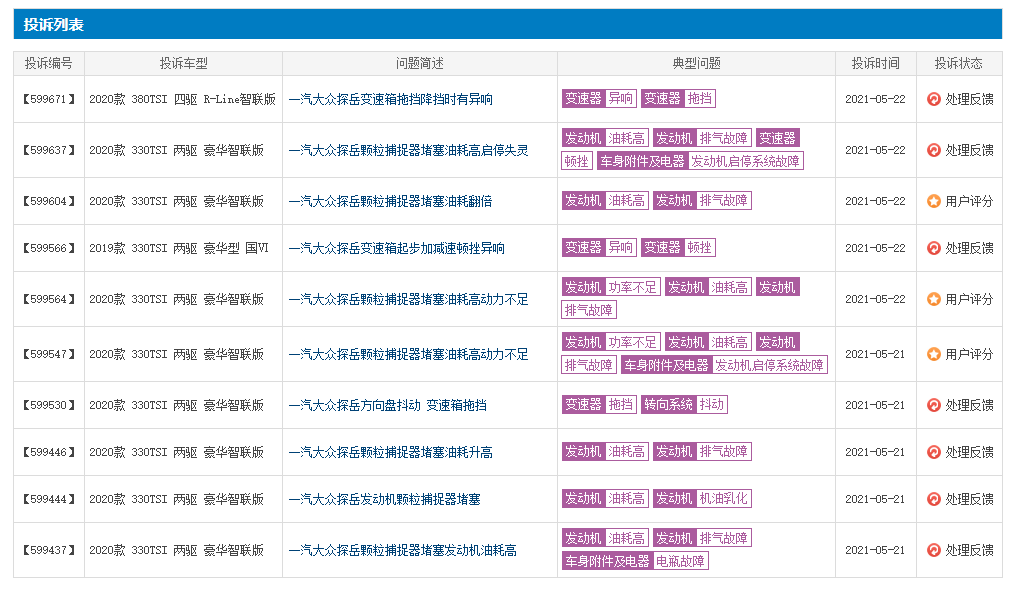The height and width of the screenshot is (593, 1014).
Task: Click 发动机 油耗高 tag in row 599446
Action: pos(605,451)
